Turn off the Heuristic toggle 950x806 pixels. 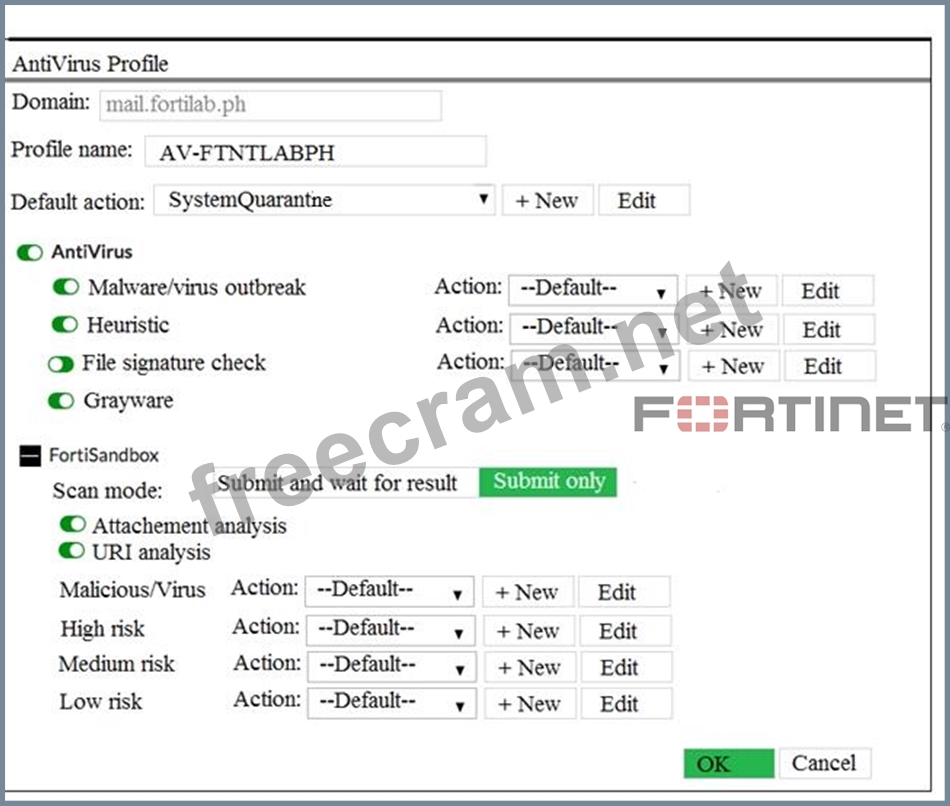(65, 325)
